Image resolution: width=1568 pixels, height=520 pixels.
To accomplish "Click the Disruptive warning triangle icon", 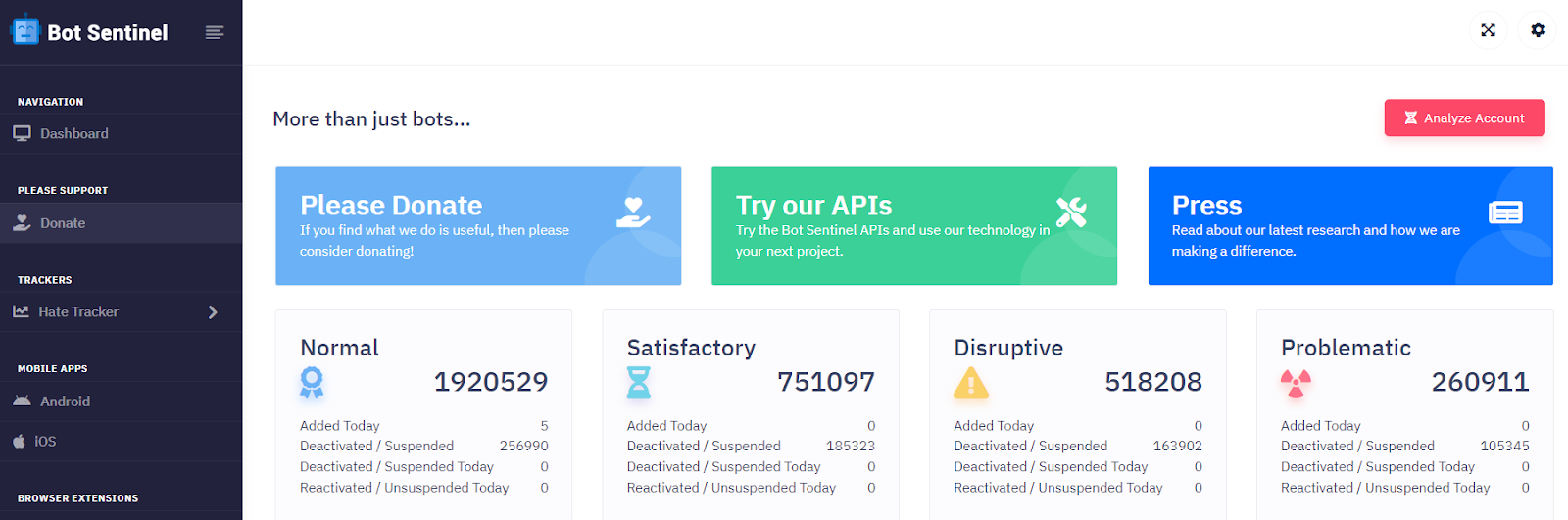I will (x=970, y=382).
